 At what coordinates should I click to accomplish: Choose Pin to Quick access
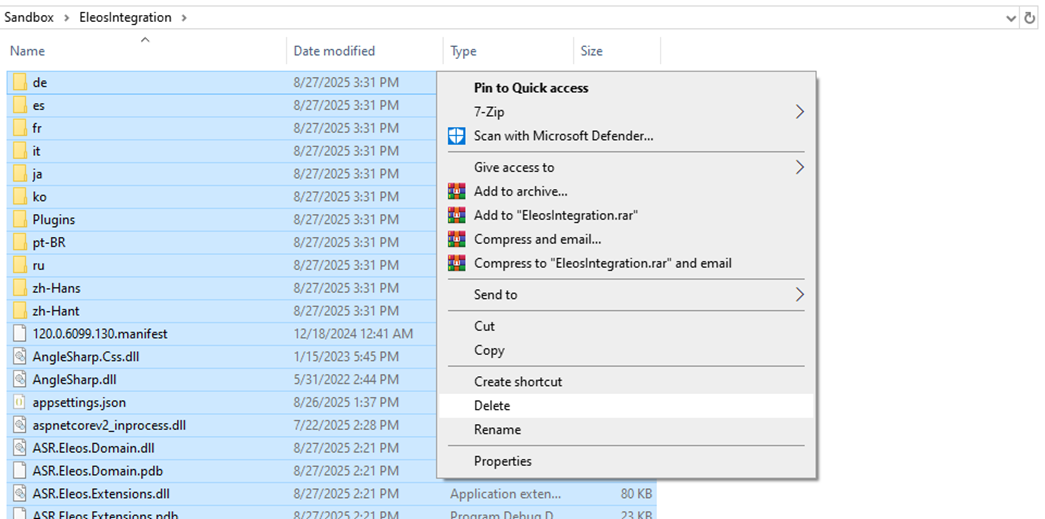(531, 88)
